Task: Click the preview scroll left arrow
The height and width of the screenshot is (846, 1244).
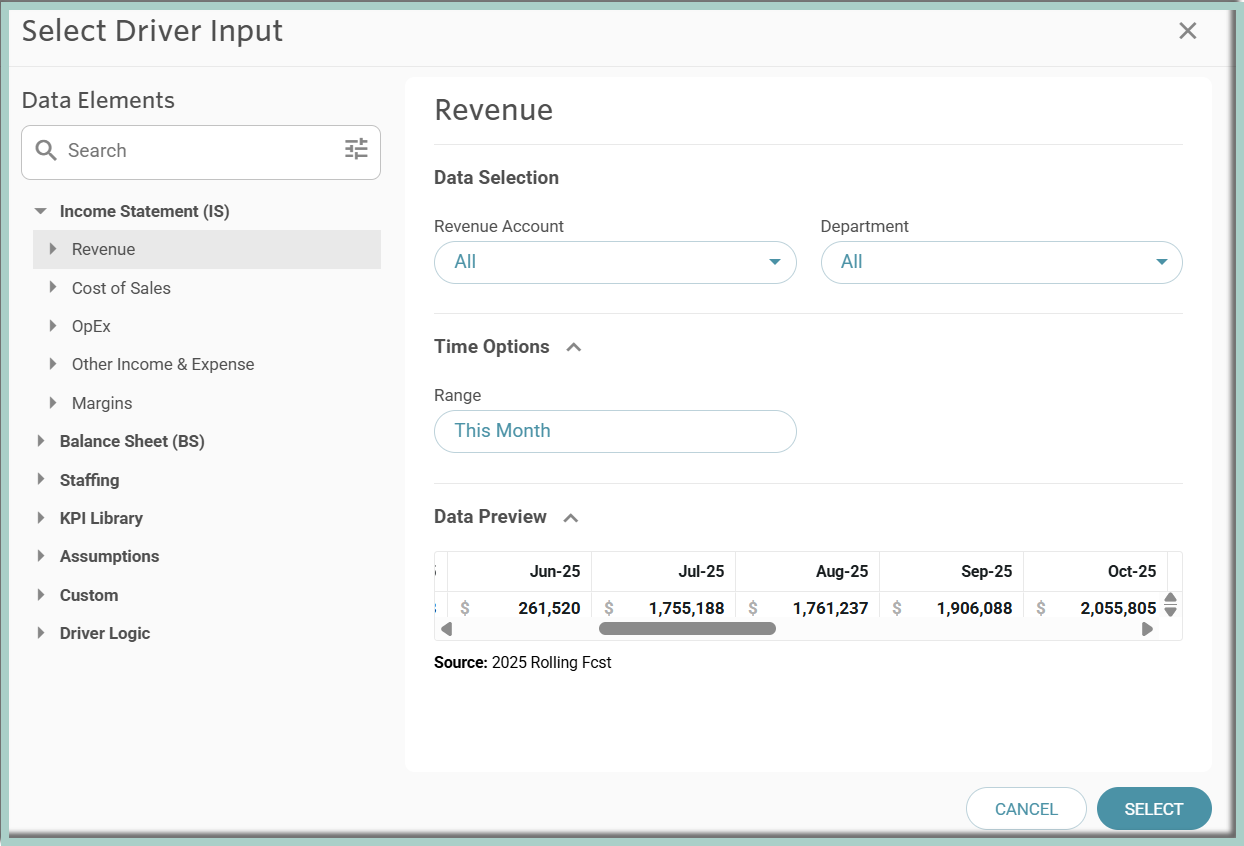Action: tap(446, 629)
